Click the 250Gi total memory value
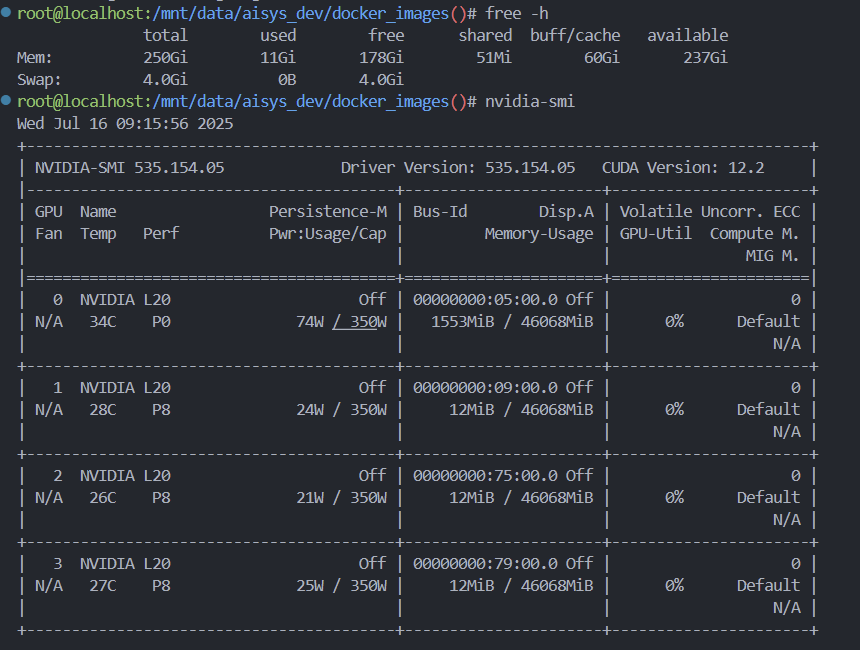 [166, 58]
